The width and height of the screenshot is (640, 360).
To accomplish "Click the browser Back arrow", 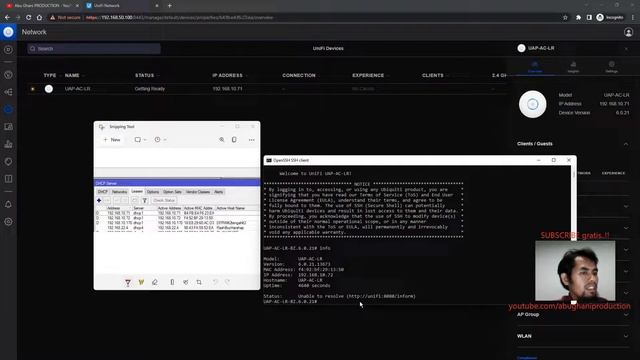I will coord(7,18).
